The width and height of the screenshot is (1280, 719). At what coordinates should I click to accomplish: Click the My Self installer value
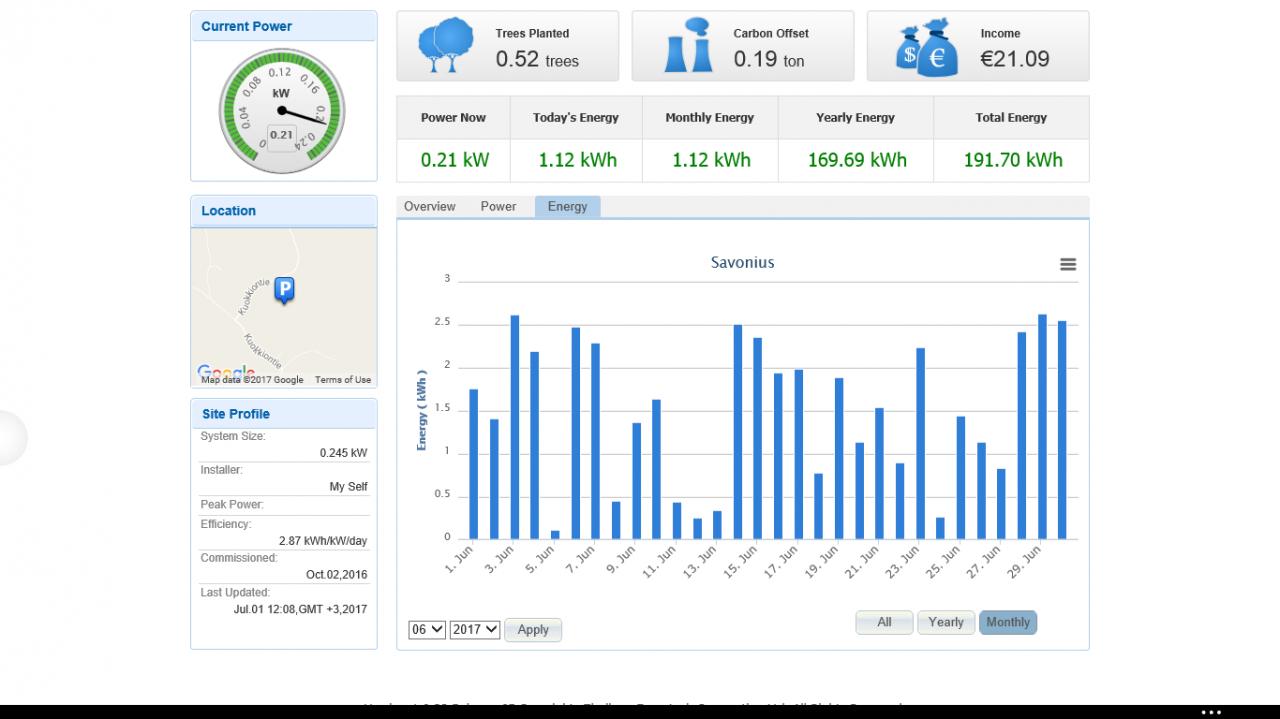[348, 487]
